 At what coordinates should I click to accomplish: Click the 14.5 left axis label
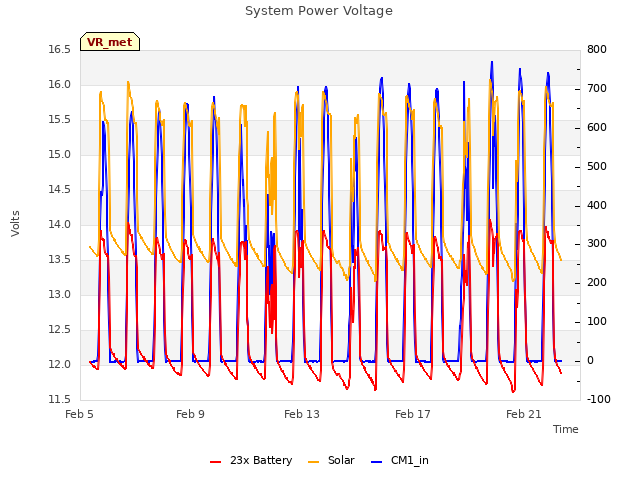tap(60, 190)
